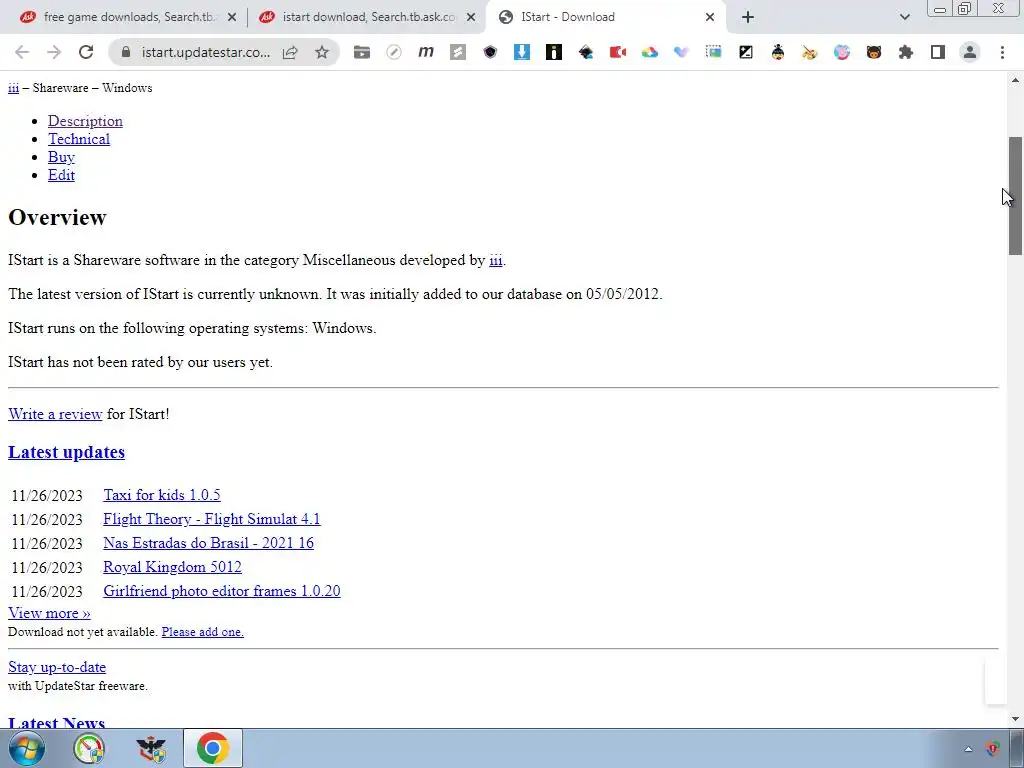Close the 'IStart - Download' tab
Screen dimensions: 1024x768
pos(710,17)
